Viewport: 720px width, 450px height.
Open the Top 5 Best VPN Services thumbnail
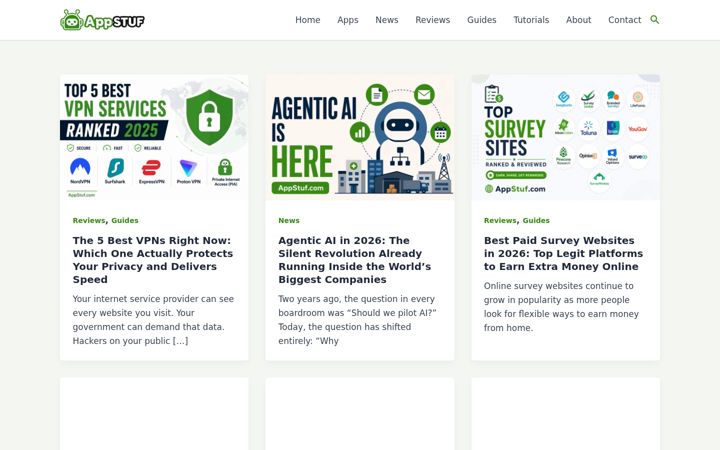pyautogui.click(x=154, y=137)
